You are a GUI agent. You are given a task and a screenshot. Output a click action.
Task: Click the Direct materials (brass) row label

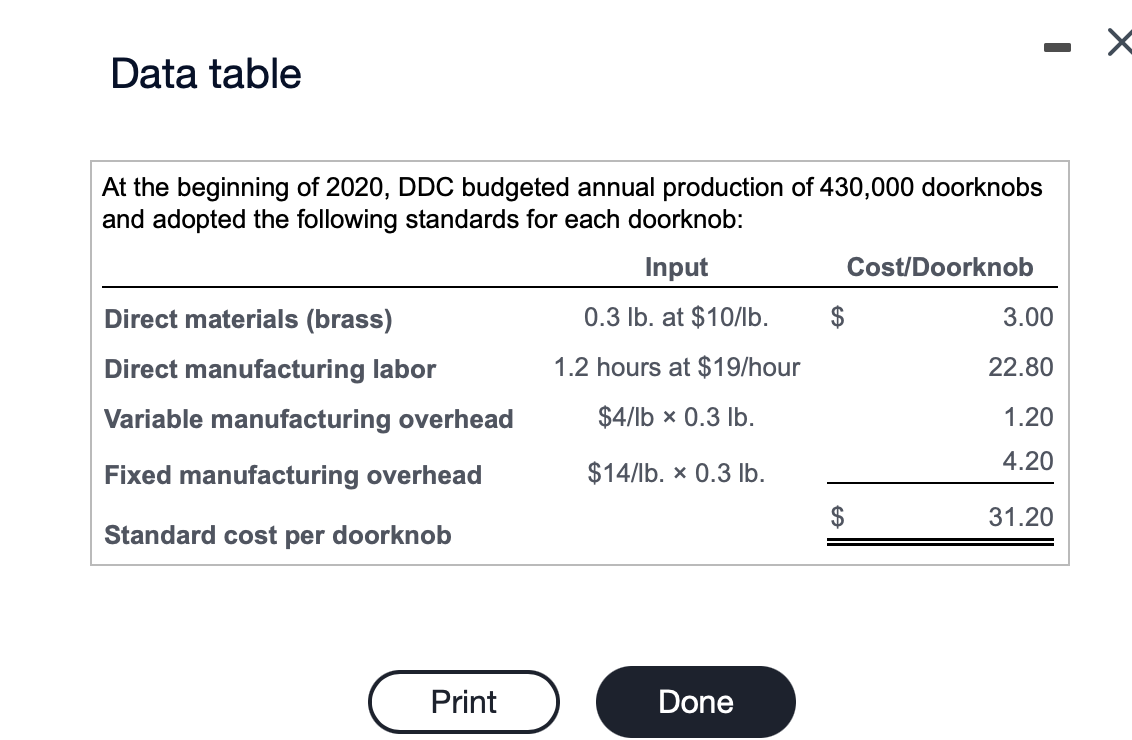click(x=247, y=319)
